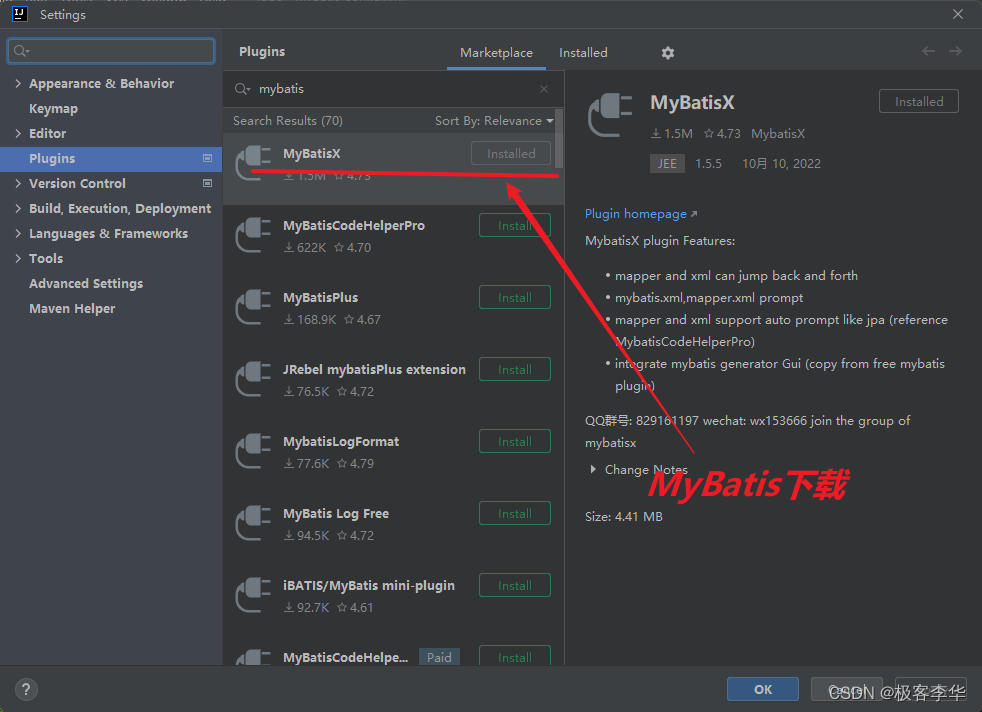Click the Size: 4.41 MB text
Screen dimensions: 982x712
624,517
